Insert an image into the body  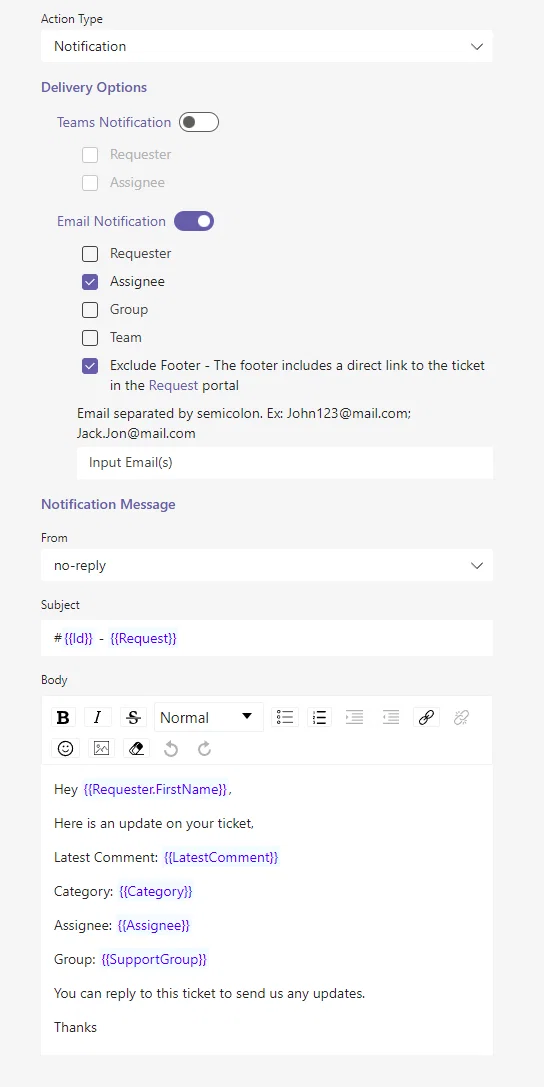coord(101,748)
